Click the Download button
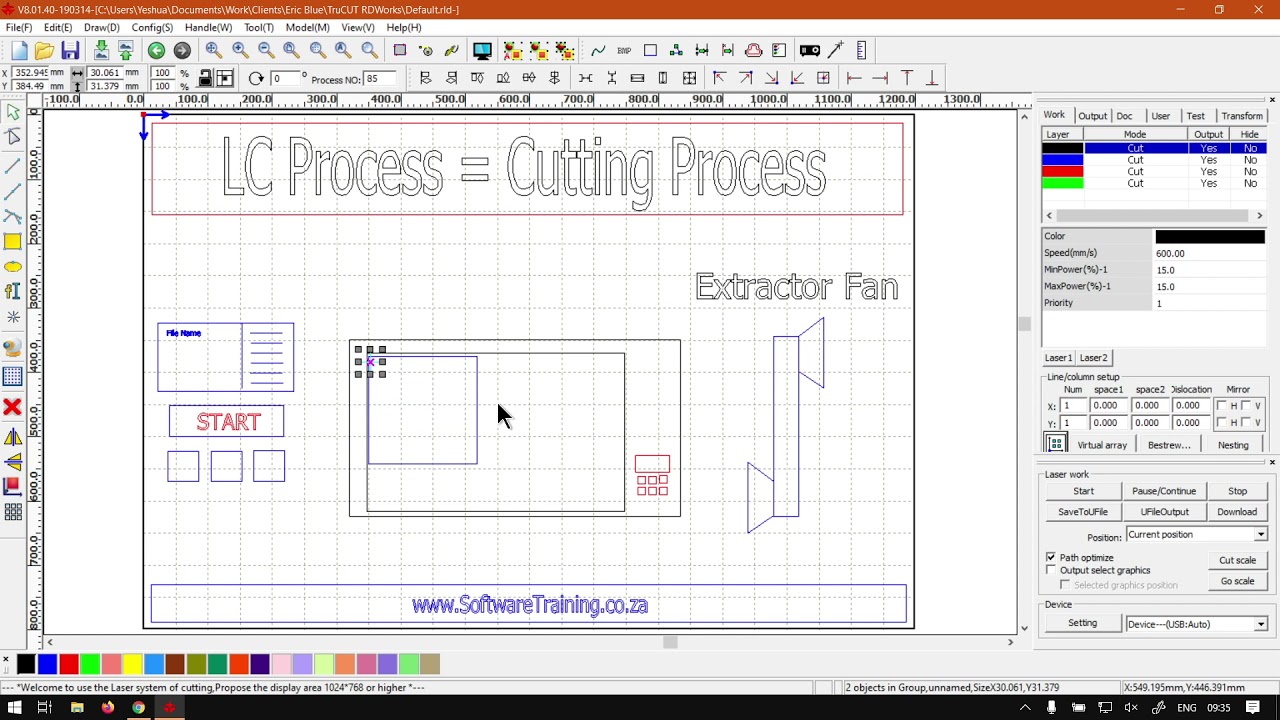This screenshot has width=1280, height=720. click(1237, 512)
